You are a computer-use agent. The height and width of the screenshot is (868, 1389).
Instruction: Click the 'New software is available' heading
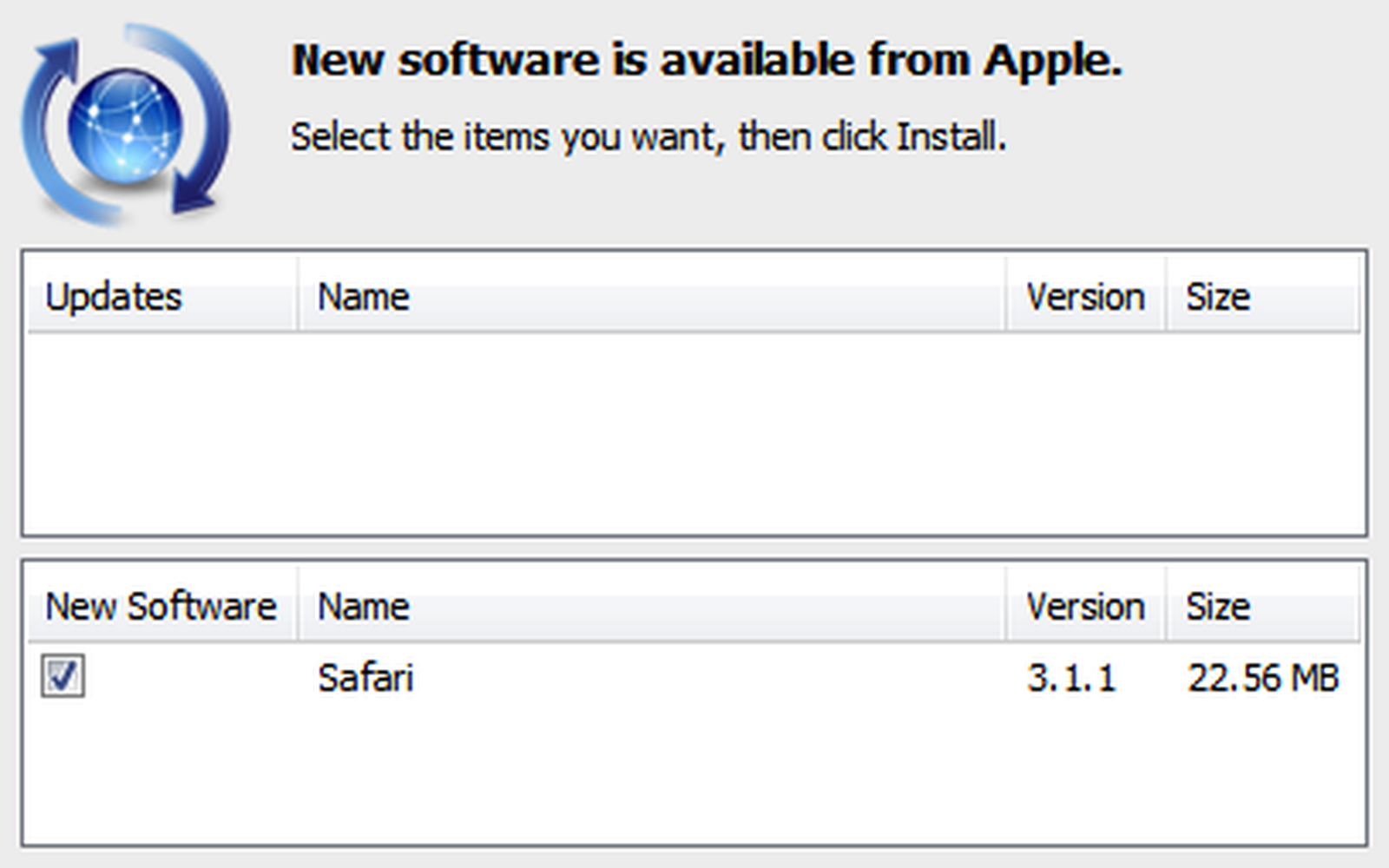(707, 61)
